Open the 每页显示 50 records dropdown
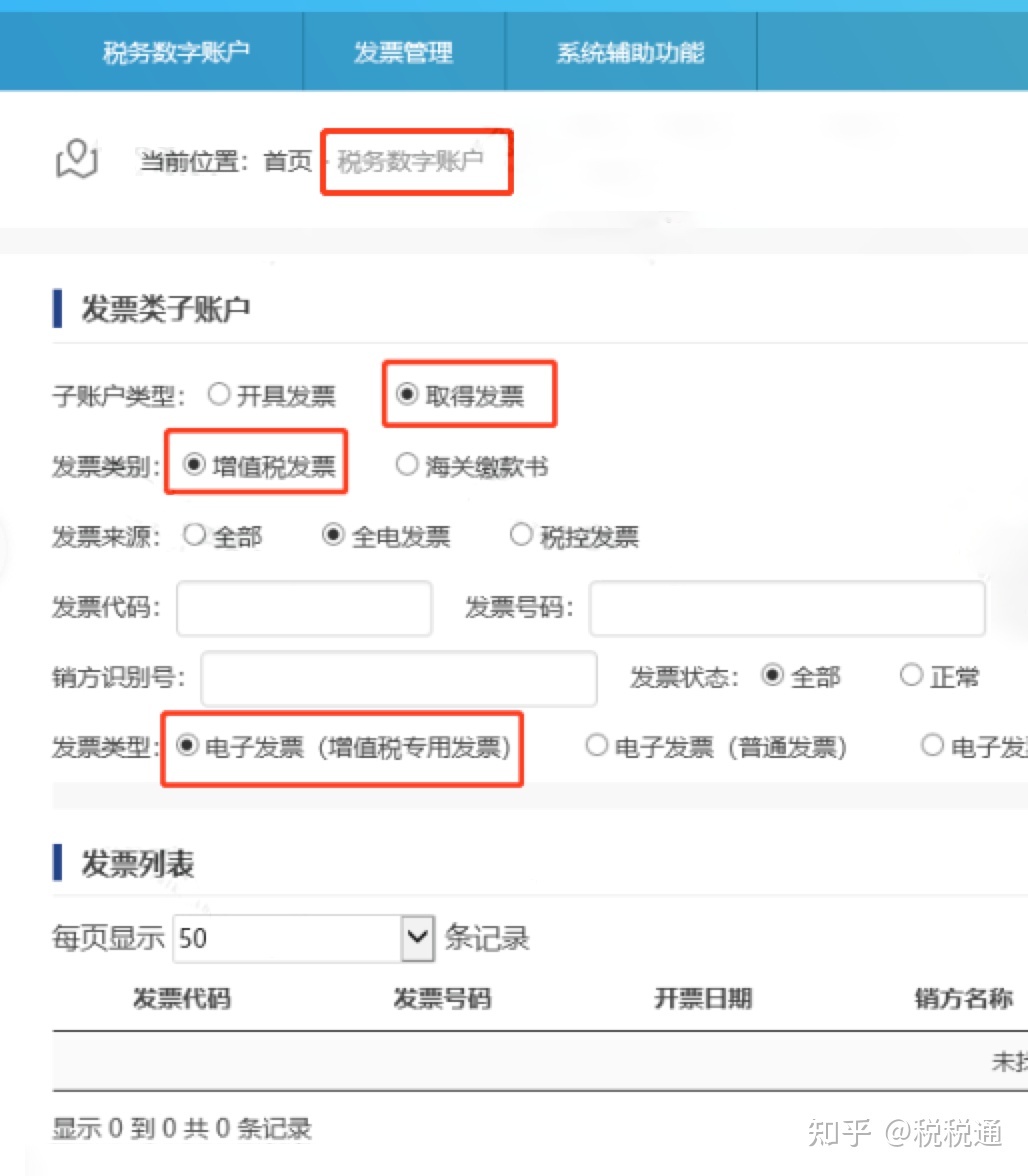This screenshot has height=1176, width=1028. pos(304,938)
